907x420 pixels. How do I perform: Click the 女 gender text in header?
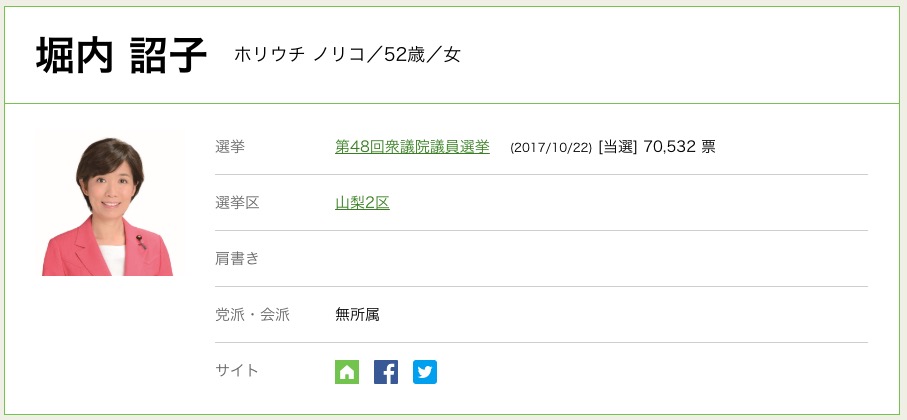pyautogui.click(x=452, y=55)
